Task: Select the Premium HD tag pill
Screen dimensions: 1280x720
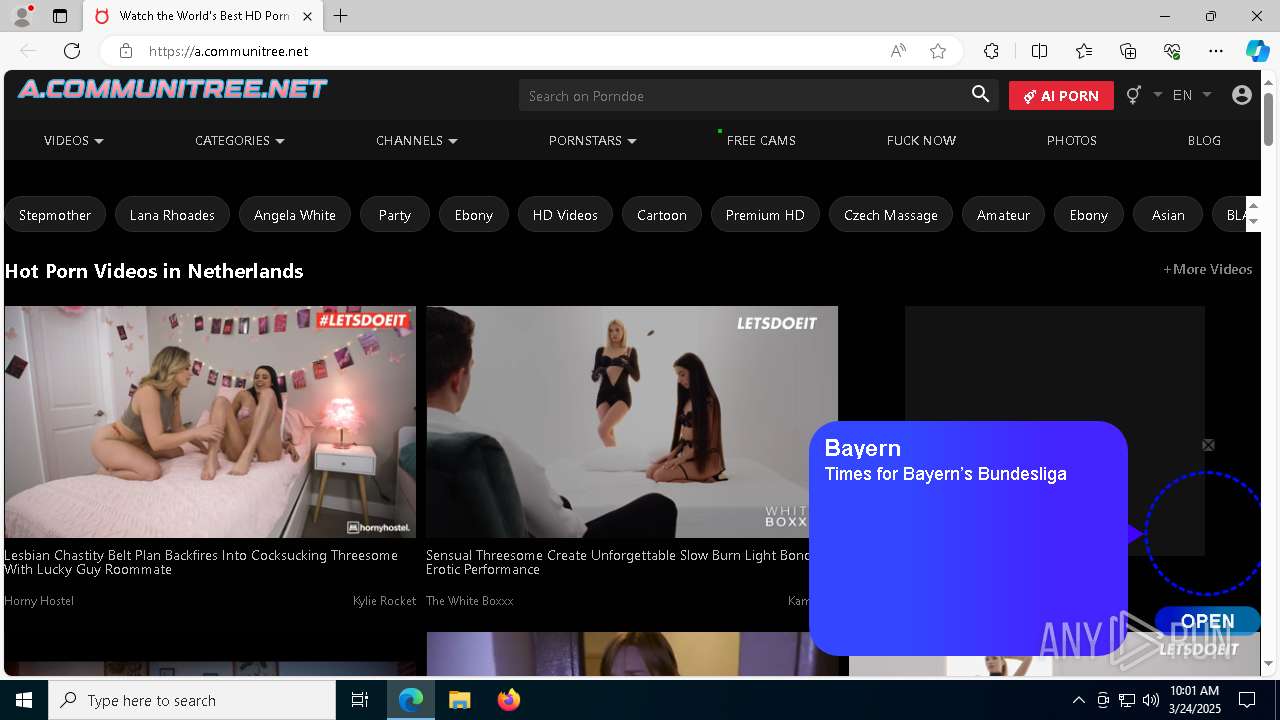Action: (765, 215)
